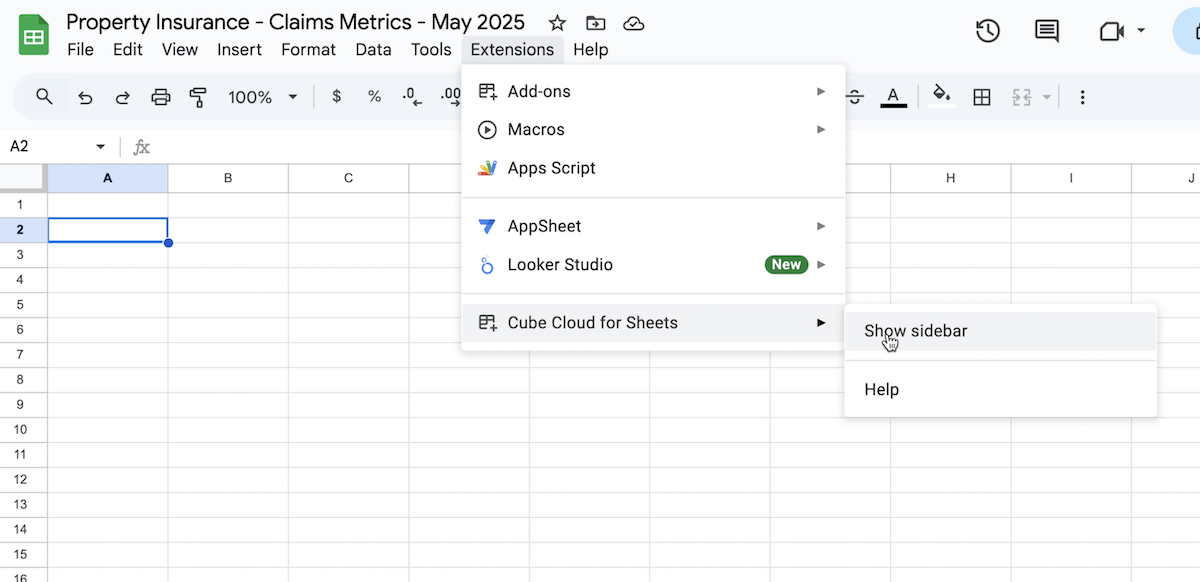
Task: Open the comments icon
Action: click(1047, 31)
